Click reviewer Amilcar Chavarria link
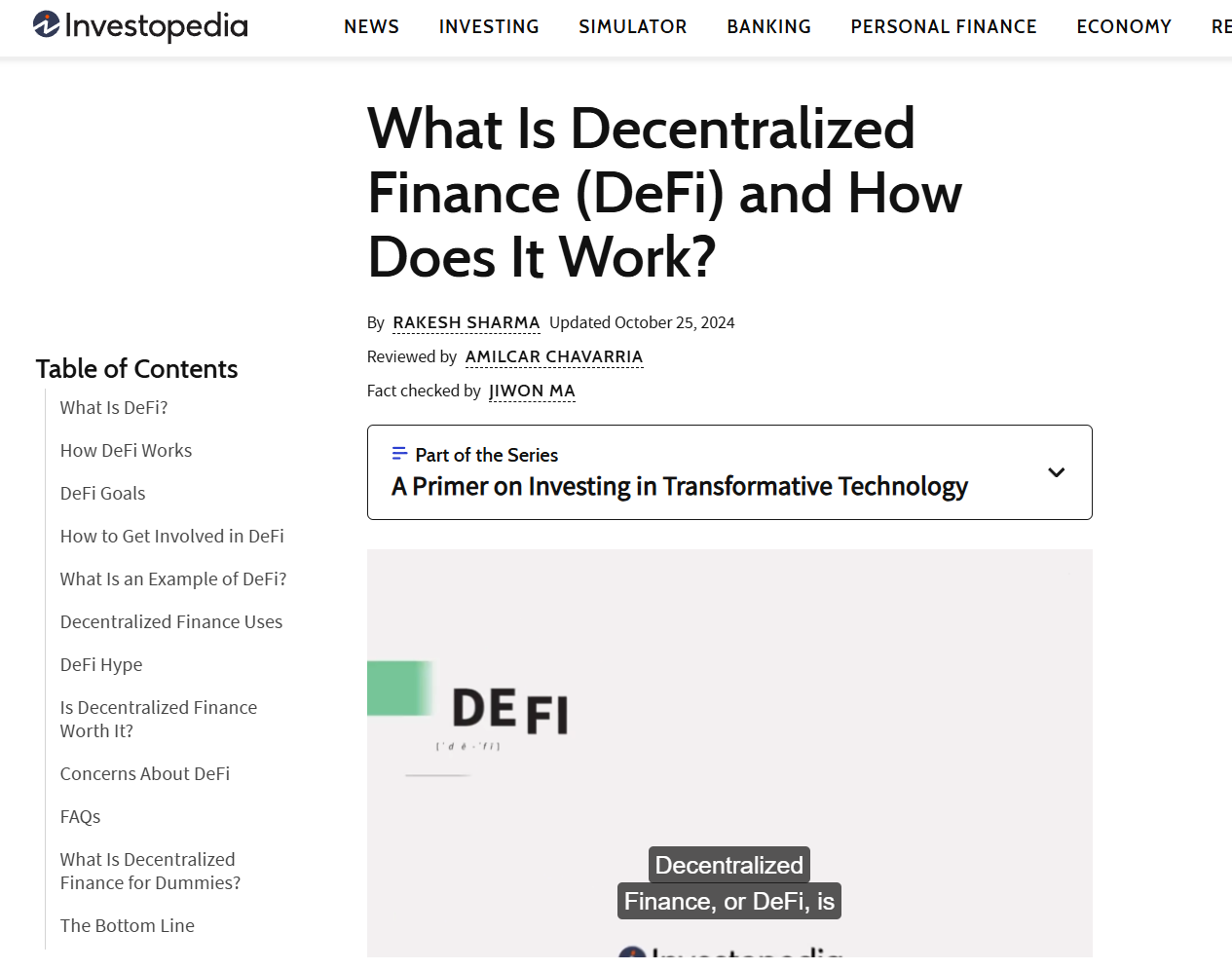The height and width of the screenshot is (970, 1232). 554,356
